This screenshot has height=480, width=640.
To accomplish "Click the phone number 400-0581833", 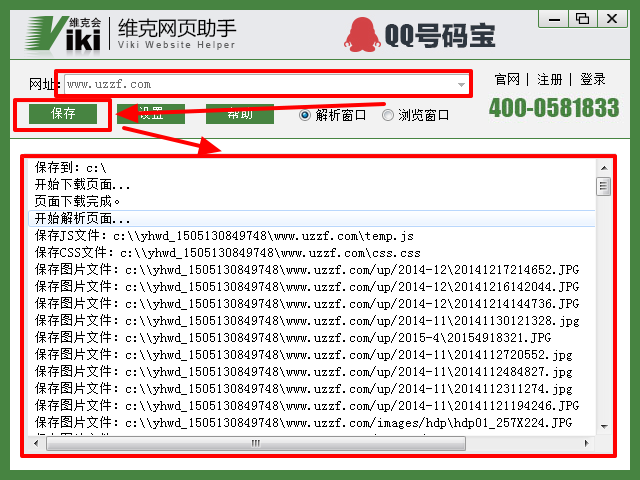I will [554, 108].
